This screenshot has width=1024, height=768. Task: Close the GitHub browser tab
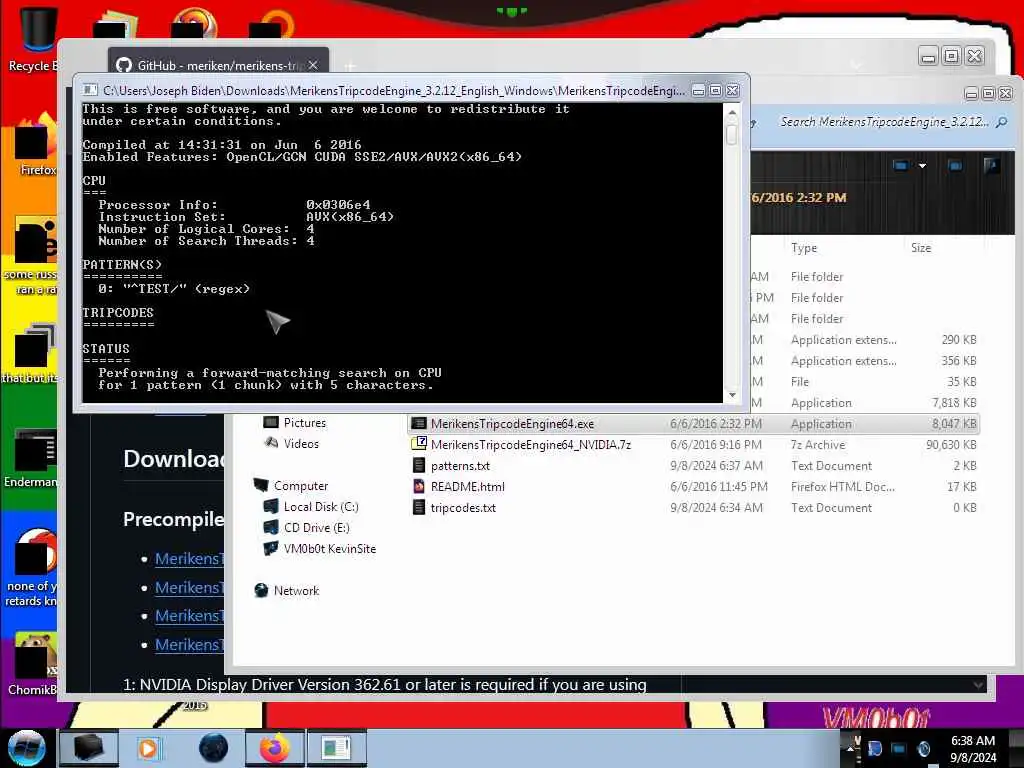313,65
